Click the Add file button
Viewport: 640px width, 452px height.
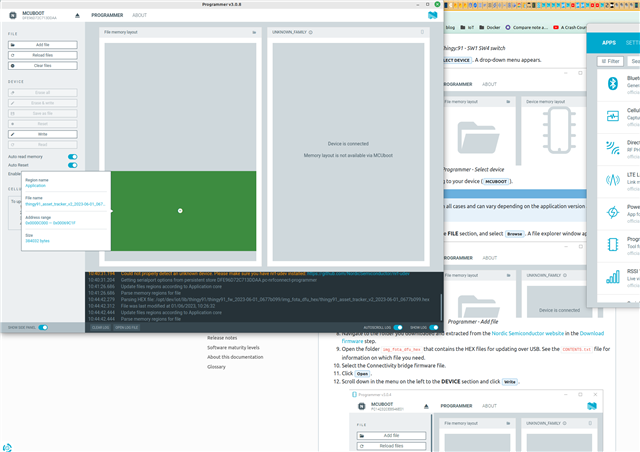[x=42, y=45]
